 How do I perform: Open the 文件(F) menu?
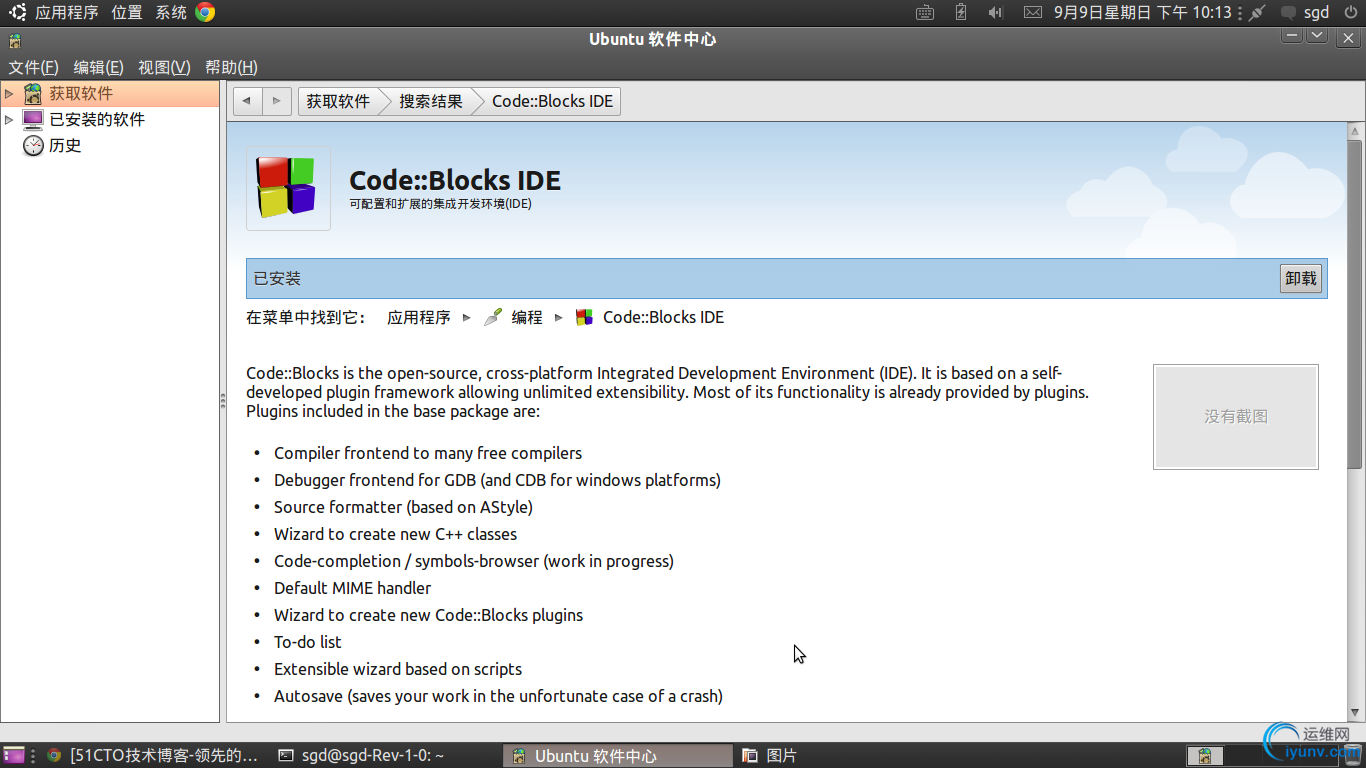point(34,67)
